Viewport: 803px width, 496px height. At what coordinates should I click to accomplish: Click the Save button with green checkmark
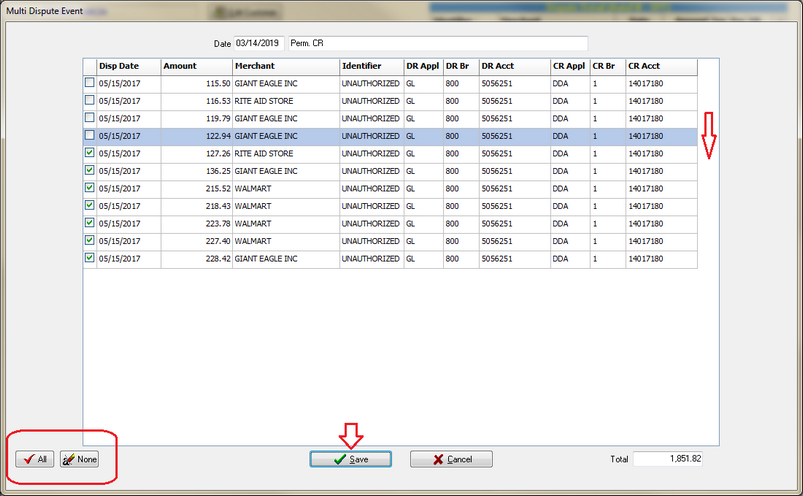350,459
